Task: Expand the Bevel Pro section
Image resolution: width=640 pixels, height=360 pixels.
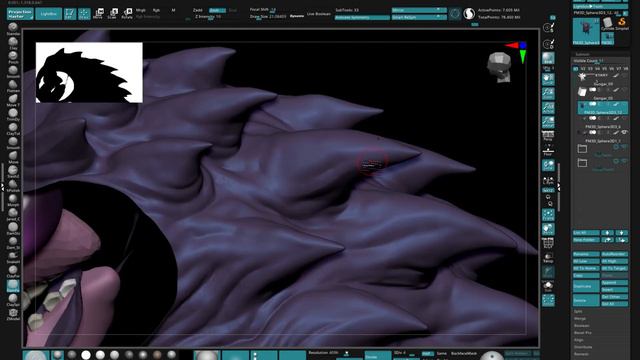Action: tap(582, 333)
